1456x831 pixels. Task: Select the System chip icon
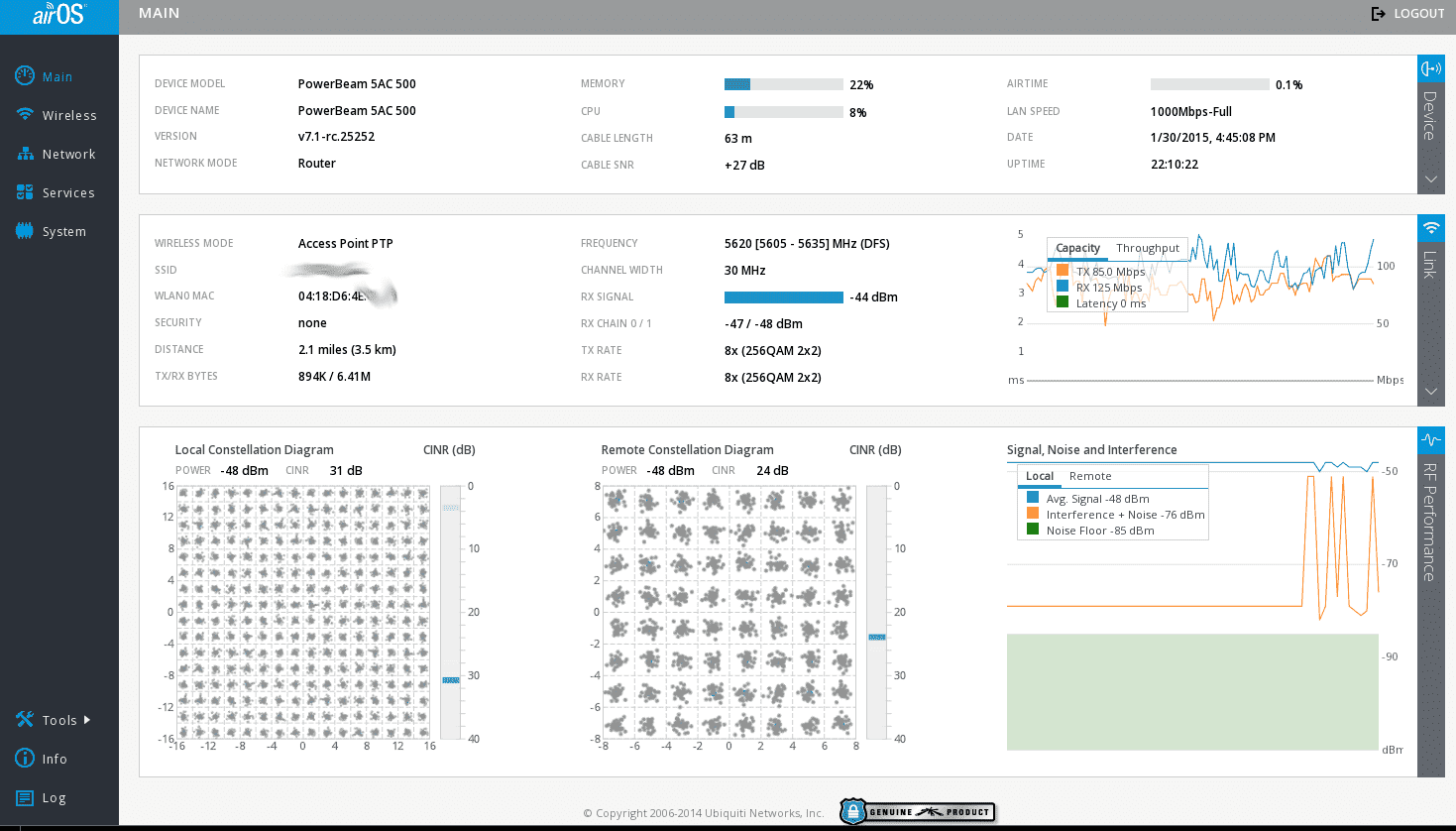(x=25, y=231)
